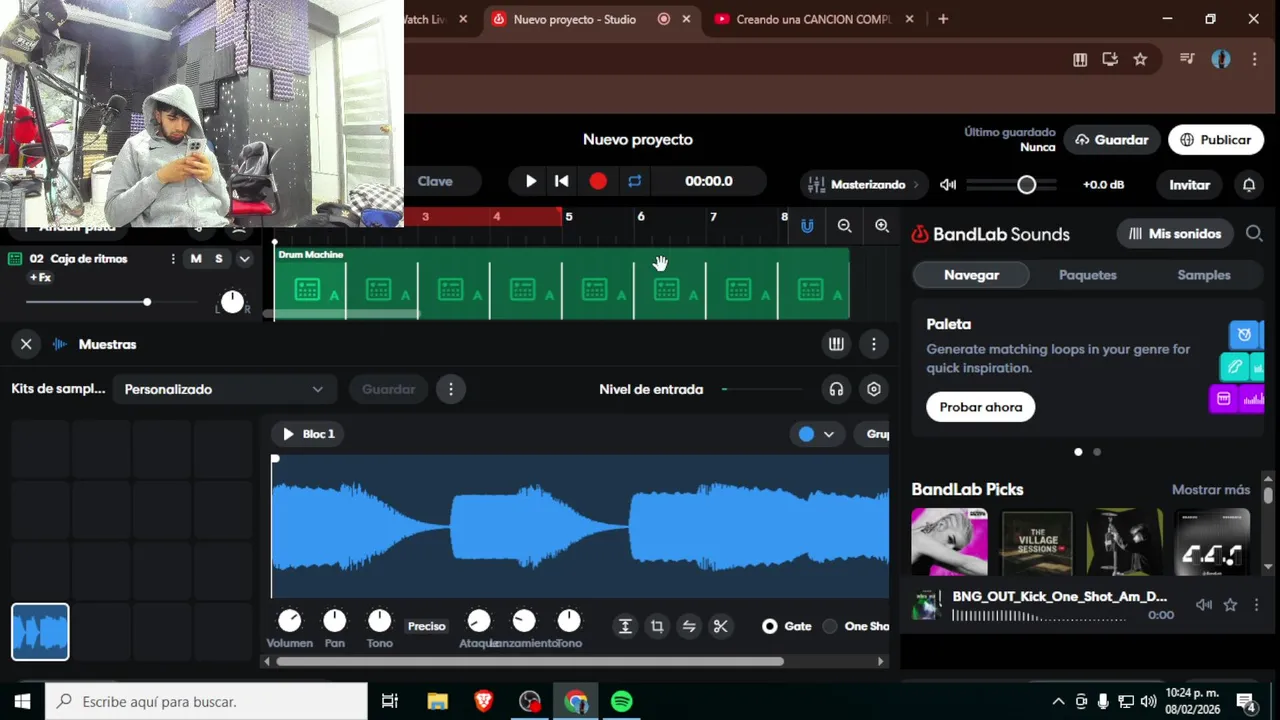Open Brave browser from the taskbar

click(484, 702)
